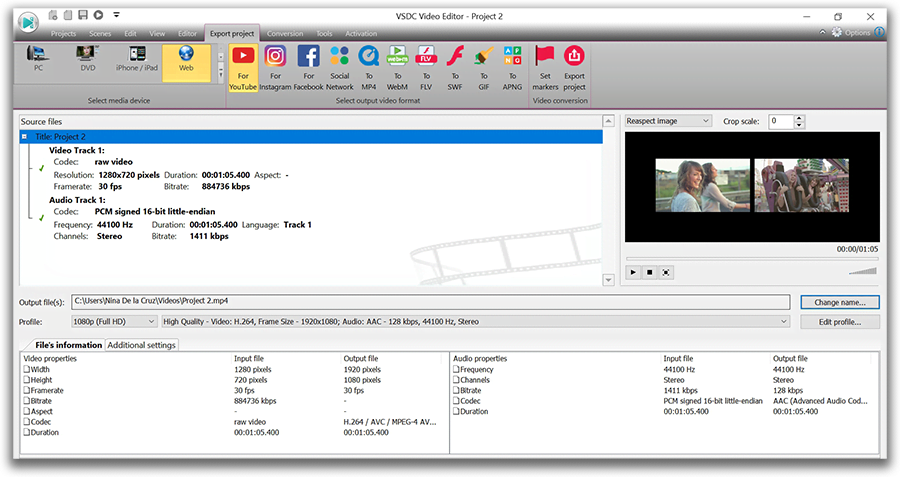The width and height of the screenshot is (900, 477).
Task: Select the To MP4 format icon
Action: click(x=368, y=69)
